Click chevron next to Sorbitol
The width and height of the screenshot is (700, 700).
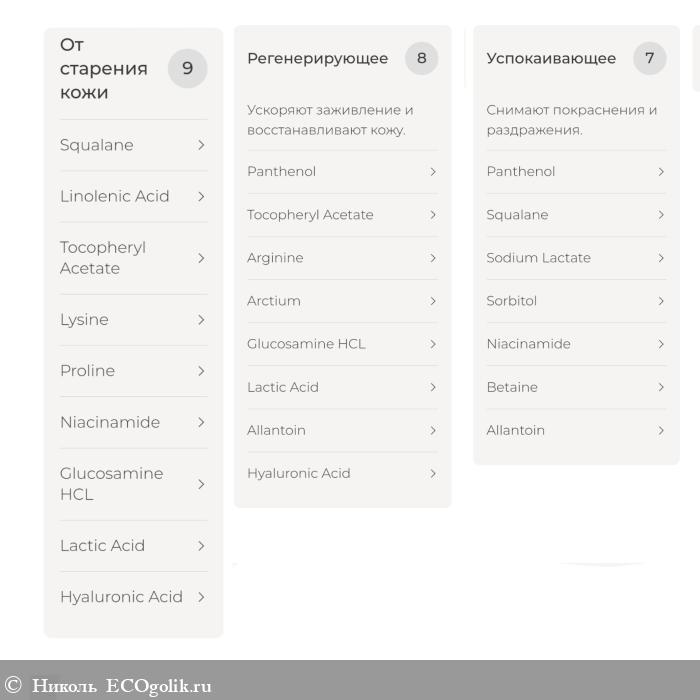(661, 301)
